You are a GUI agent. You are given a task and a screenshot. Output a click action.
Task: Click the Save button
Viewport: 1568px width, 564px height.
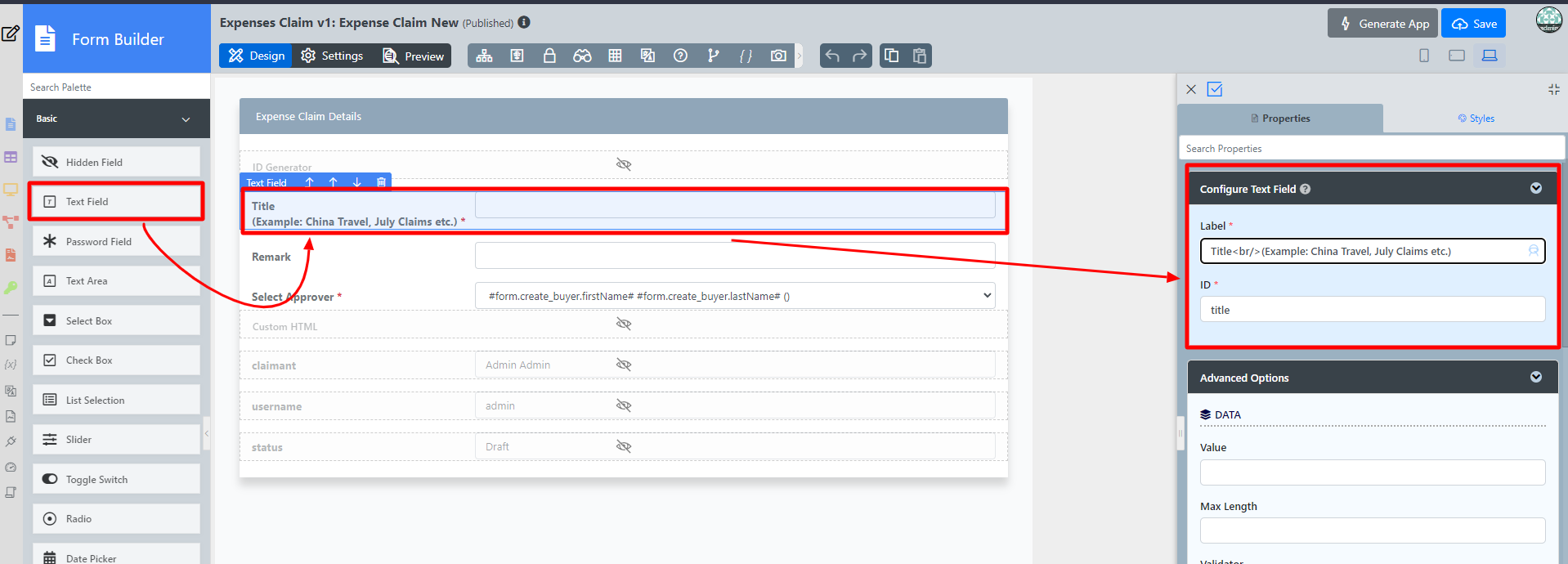[x=1473, y=24]
